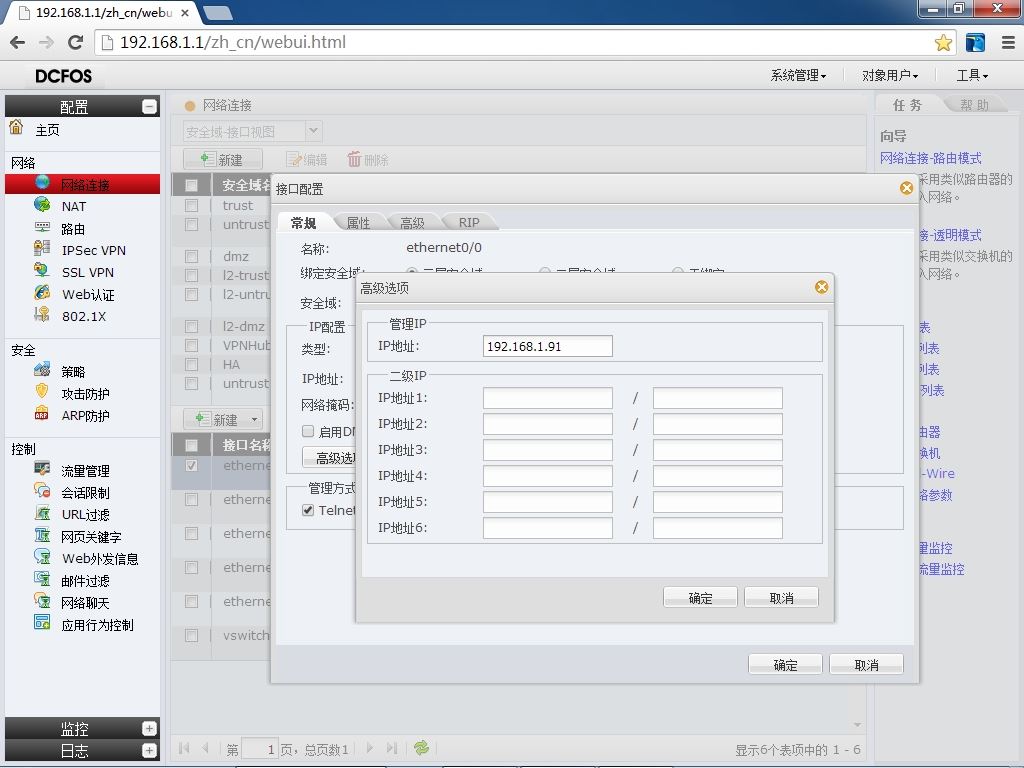Click the upper 新建 button for security zones
Screen dimensions: 1024x768
pos(223,159)
